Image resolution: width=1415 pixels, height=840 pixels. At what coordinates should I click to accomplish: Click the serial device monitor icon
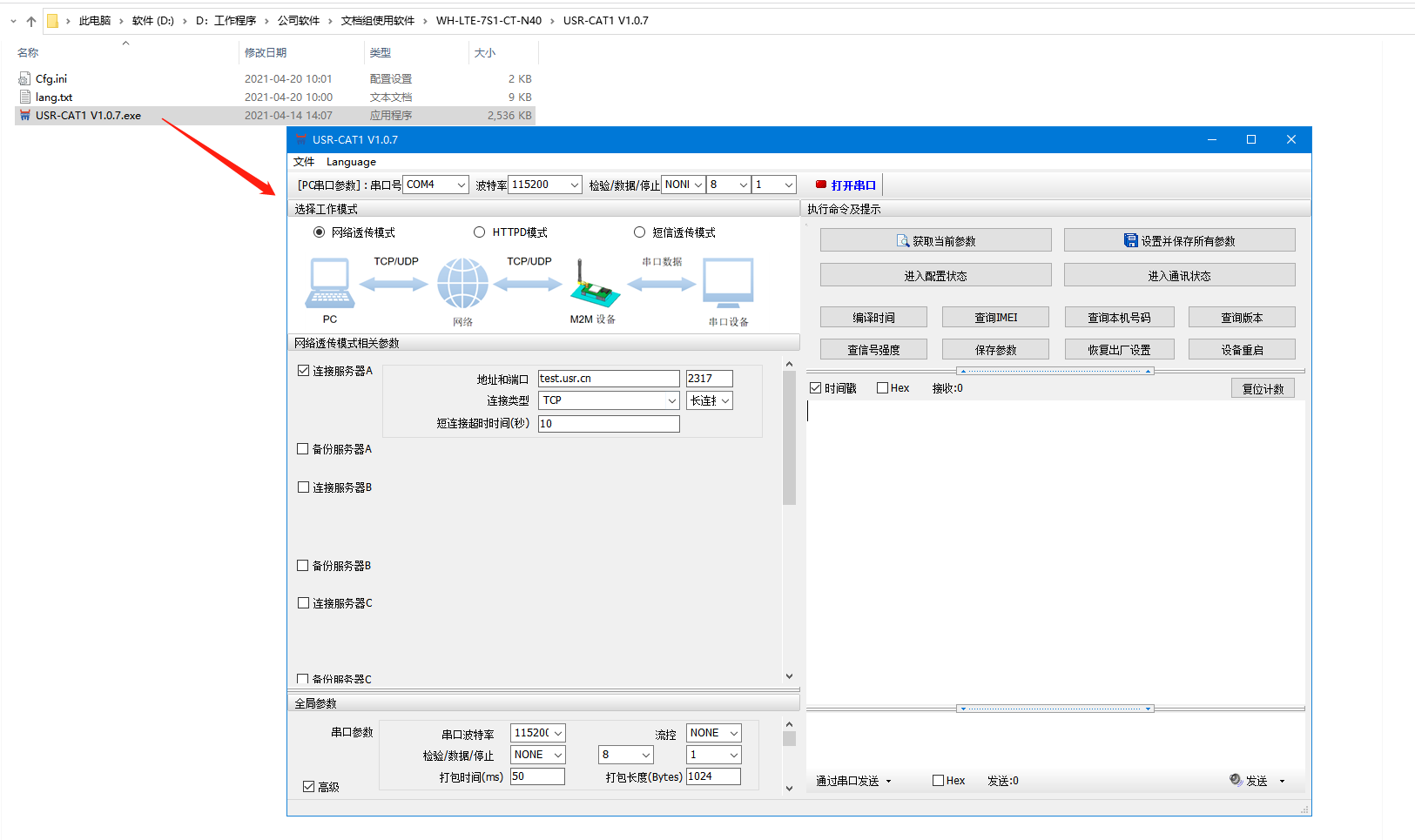[x=728, y=283]
